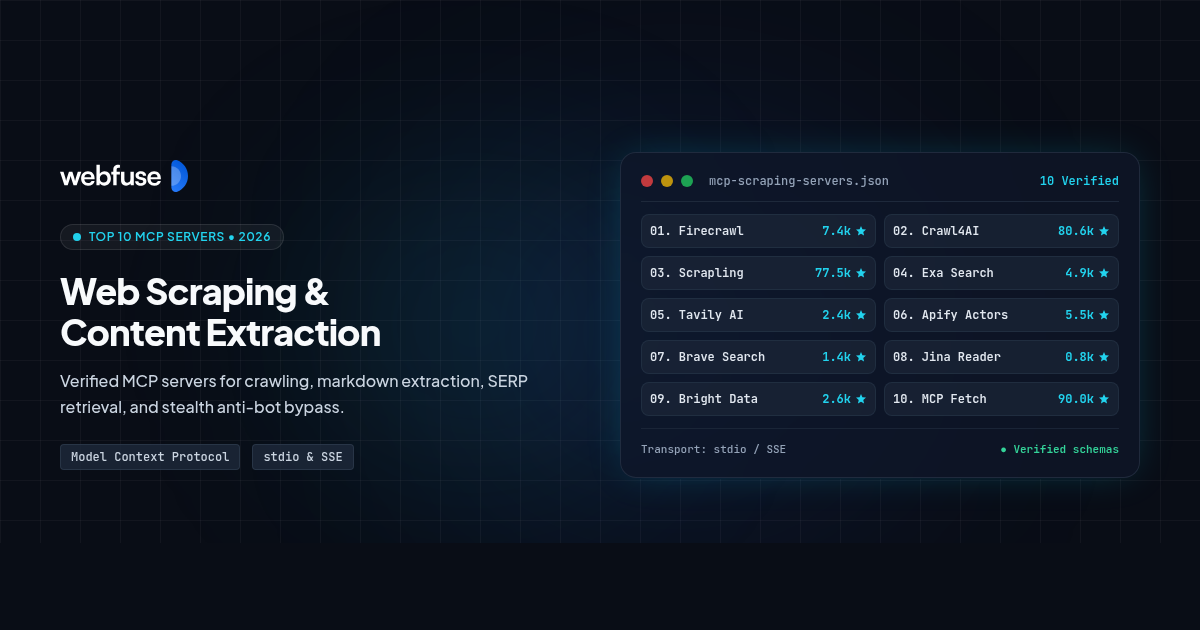Click the star icon beside Firecrawl 7.4k
Screen dimensions: 1200x630
coord(861,231)
